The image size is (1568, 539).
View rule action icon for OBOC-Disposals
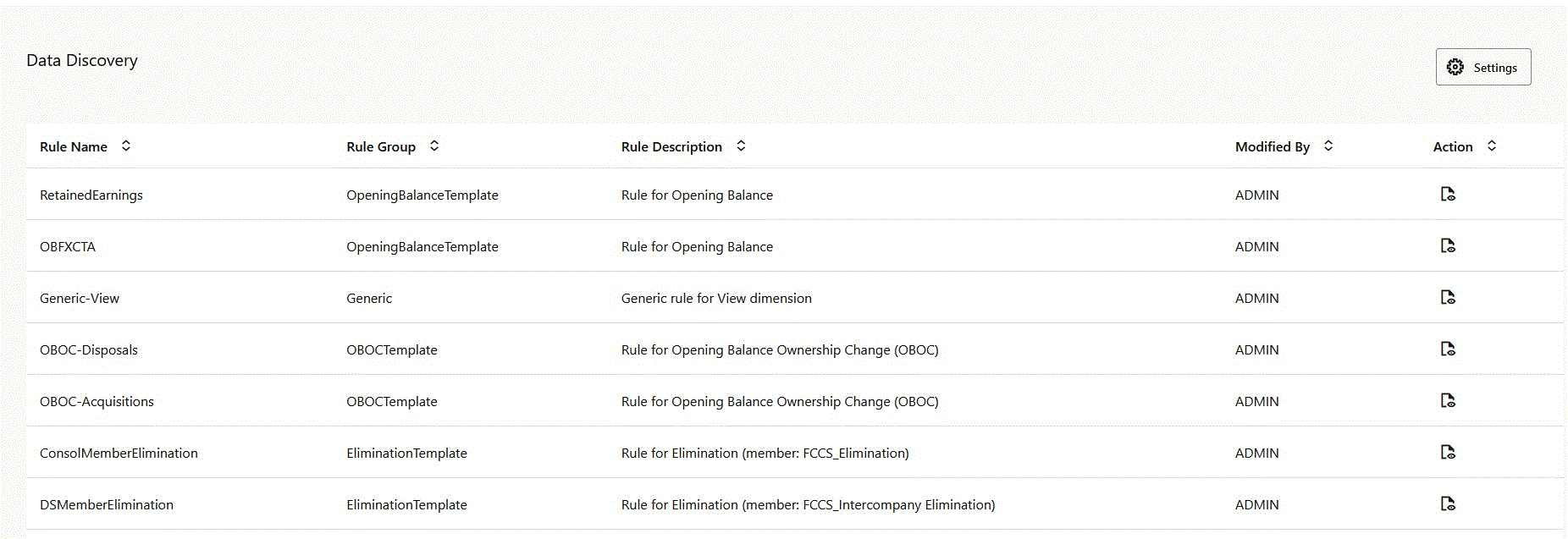tap(1448, 349)
